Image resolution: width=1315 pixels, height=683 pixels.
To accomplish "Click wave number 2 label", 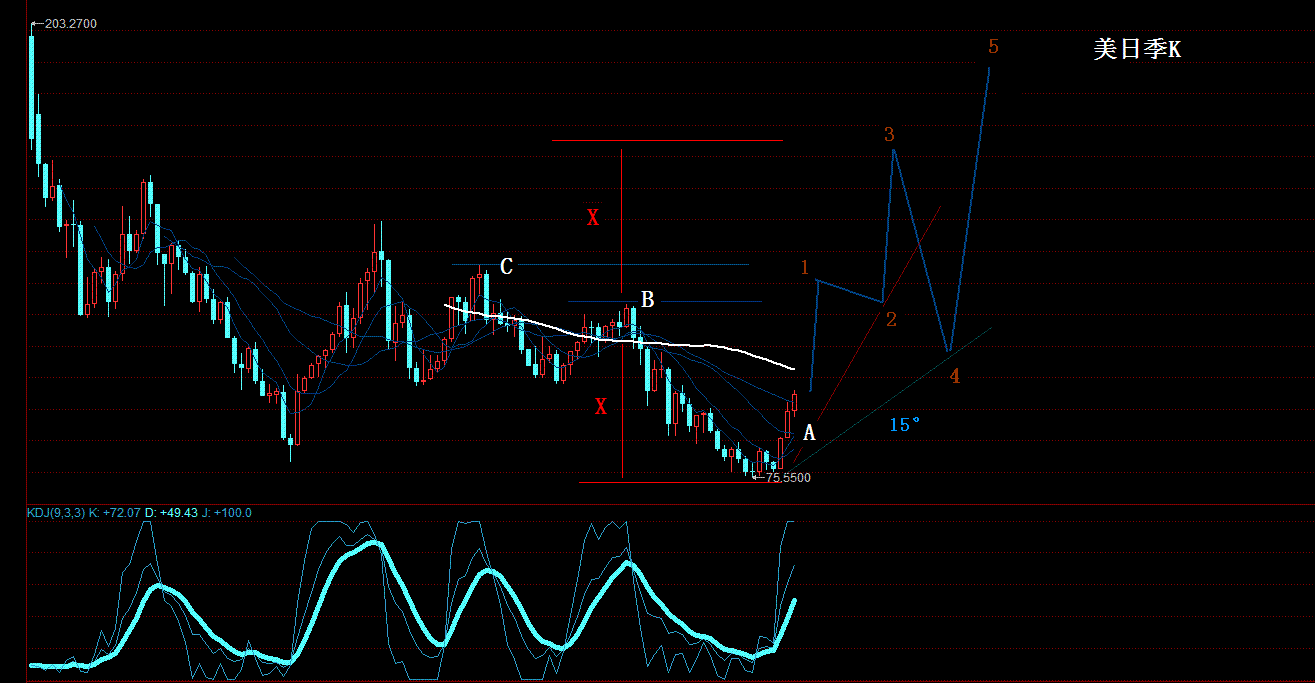I will click(x=891, y=320).
